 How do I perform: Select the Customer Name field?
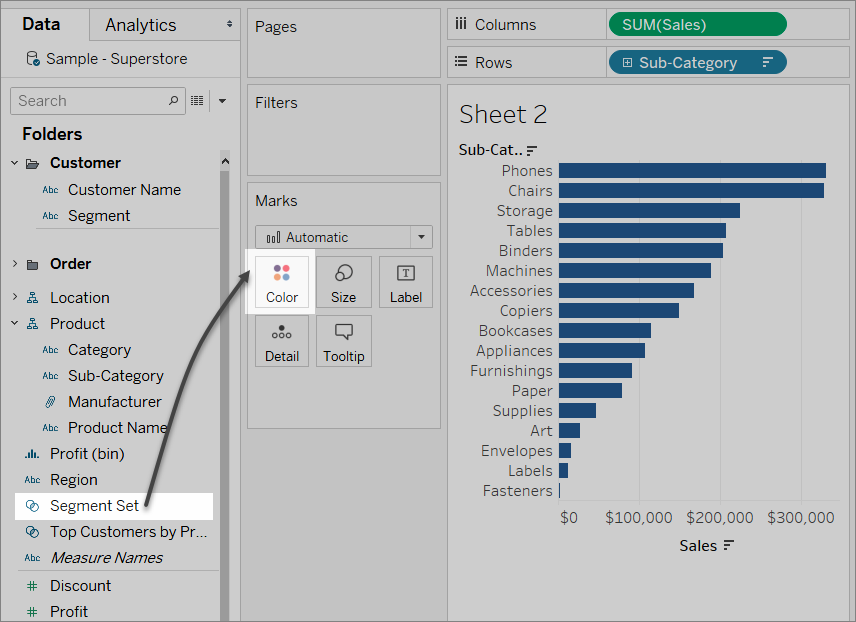pyautogui.click(x=124, y=189)
